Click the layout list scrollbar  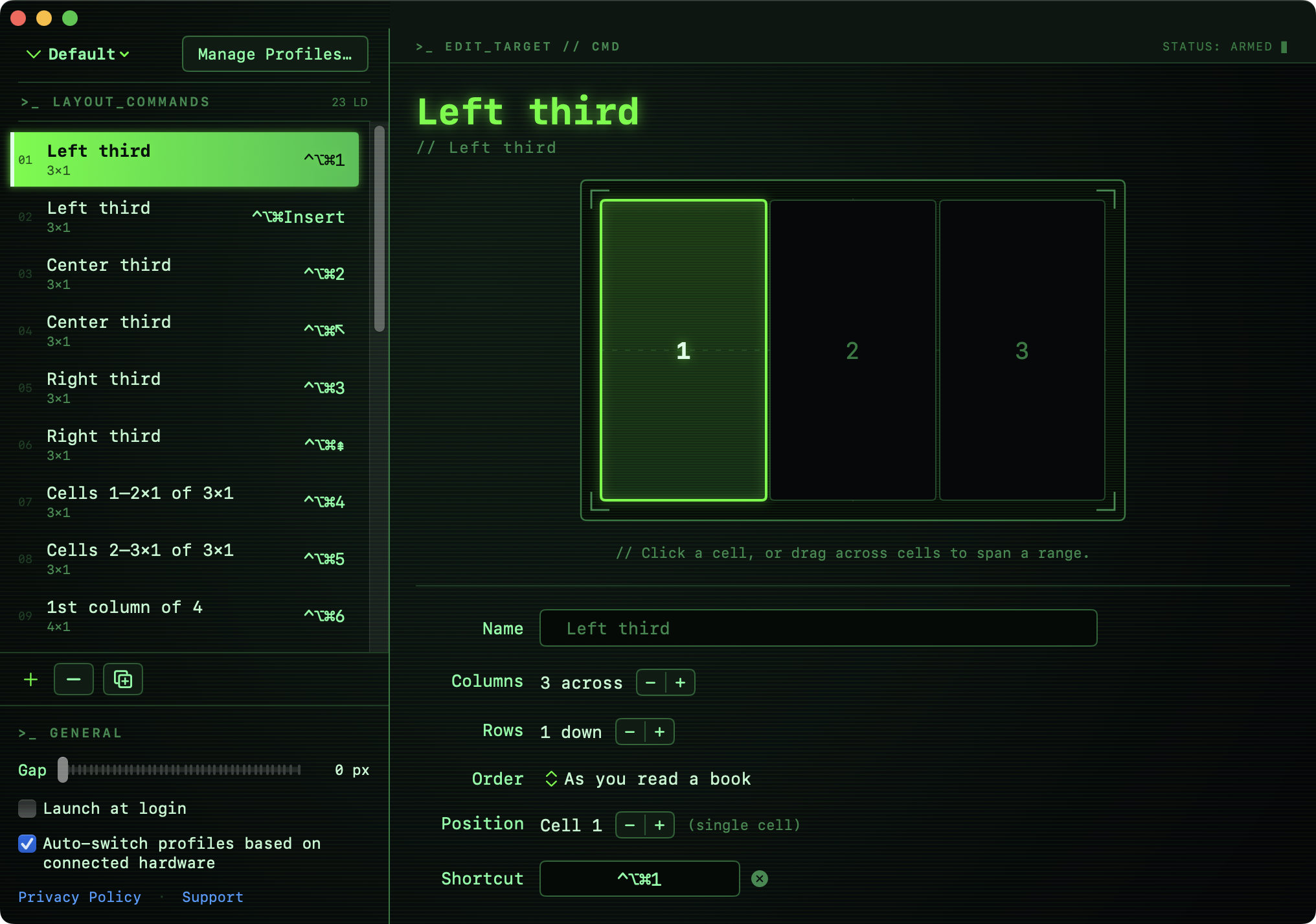coord(380,229)
